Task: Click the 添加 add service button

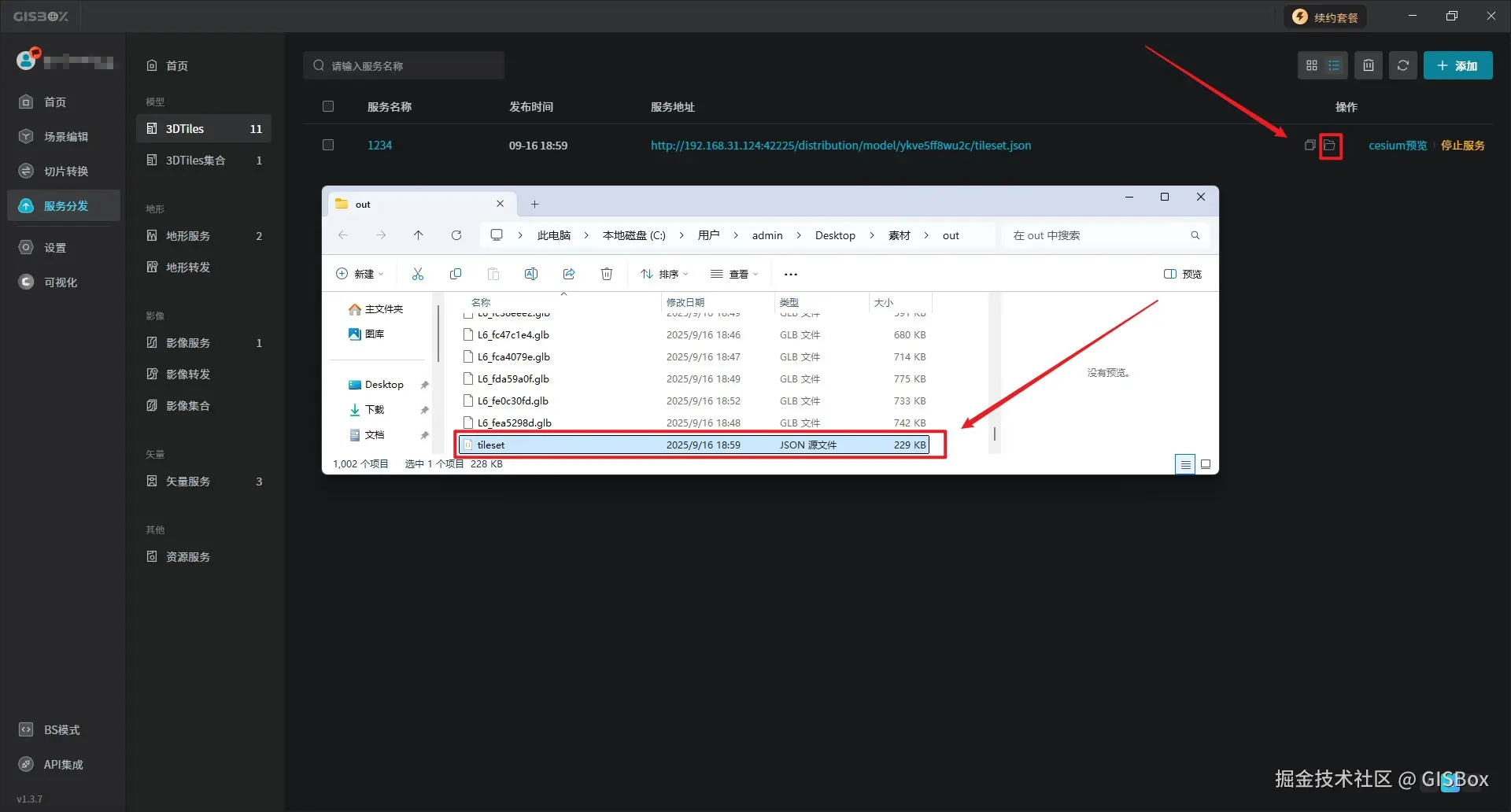Action: (1457, 65)
